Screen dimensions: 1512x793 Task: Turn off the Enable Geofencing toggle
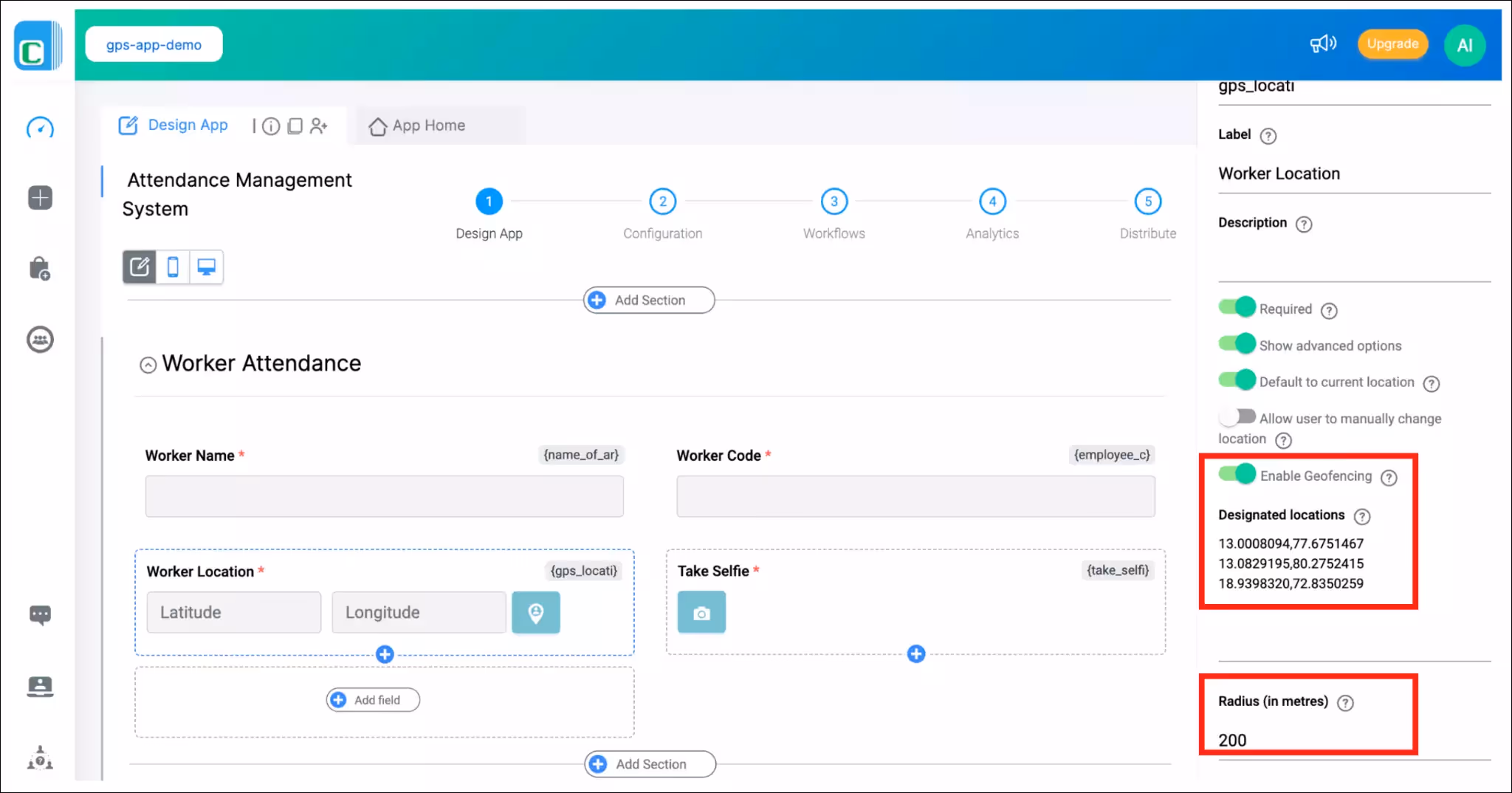coord(1236,473)
